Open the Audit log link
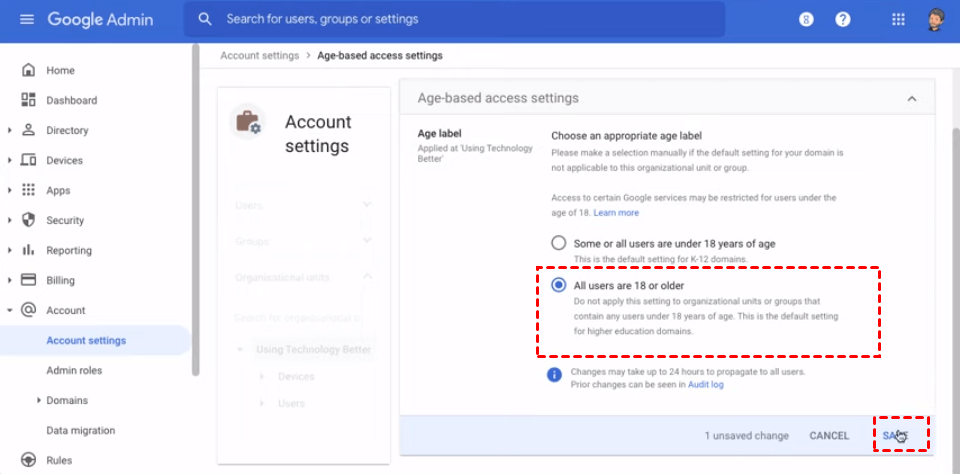Image resolution: width=960 pixels, height=474 pixels. pos(705,384)
